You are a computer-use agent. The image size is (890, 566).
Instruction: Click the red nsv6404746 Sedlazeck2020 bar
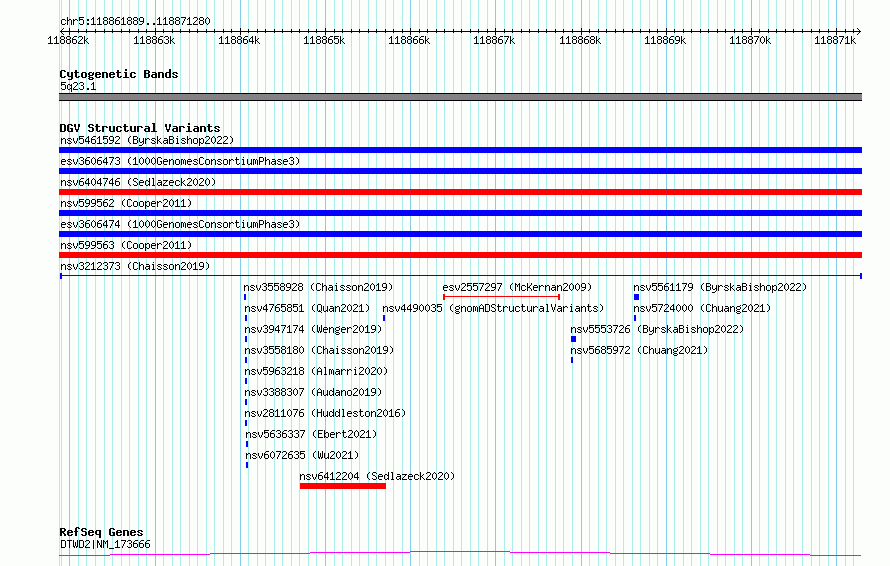[460, 192]
